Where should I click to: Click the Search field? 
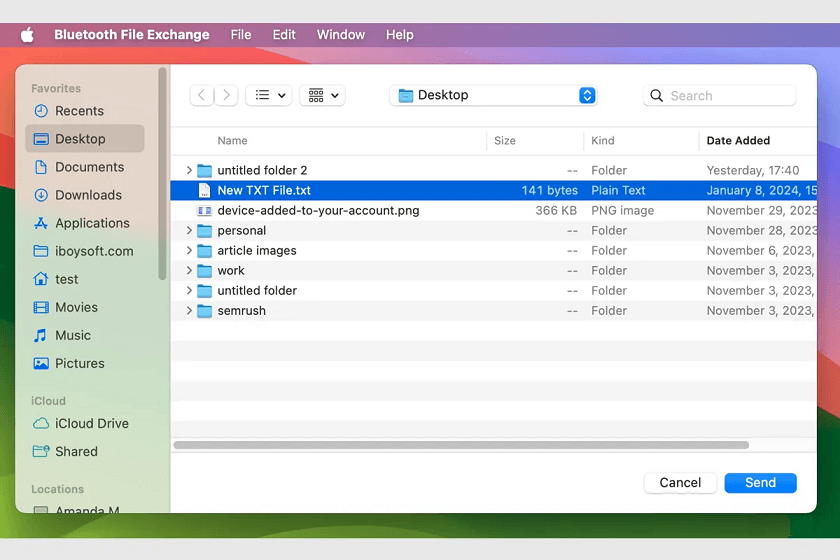719,95
